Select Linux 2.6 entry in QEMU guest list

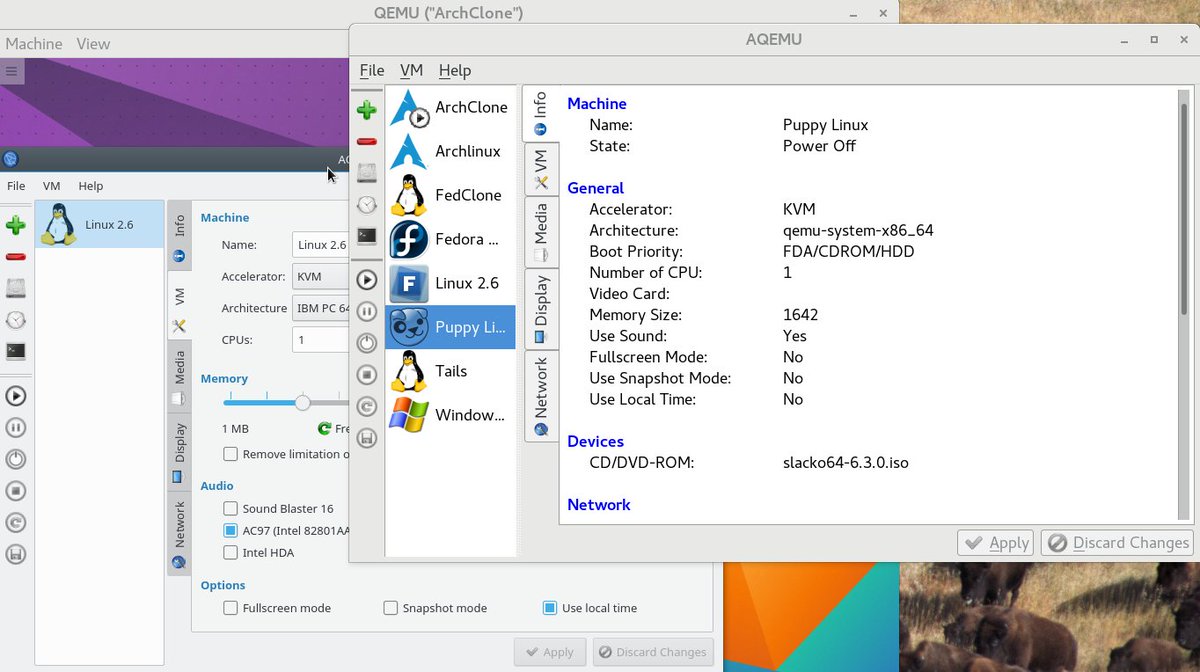(99, 224)
